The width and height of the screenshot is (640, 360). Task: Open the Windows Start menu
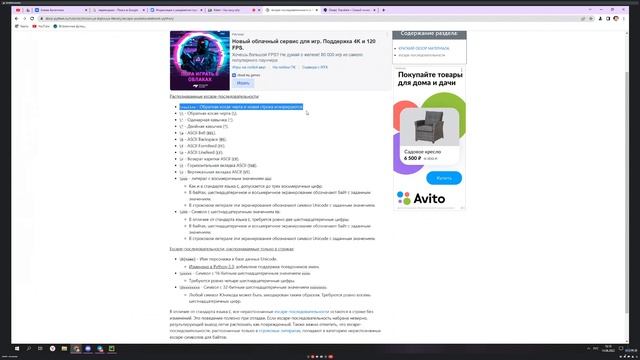click(17, 349)
